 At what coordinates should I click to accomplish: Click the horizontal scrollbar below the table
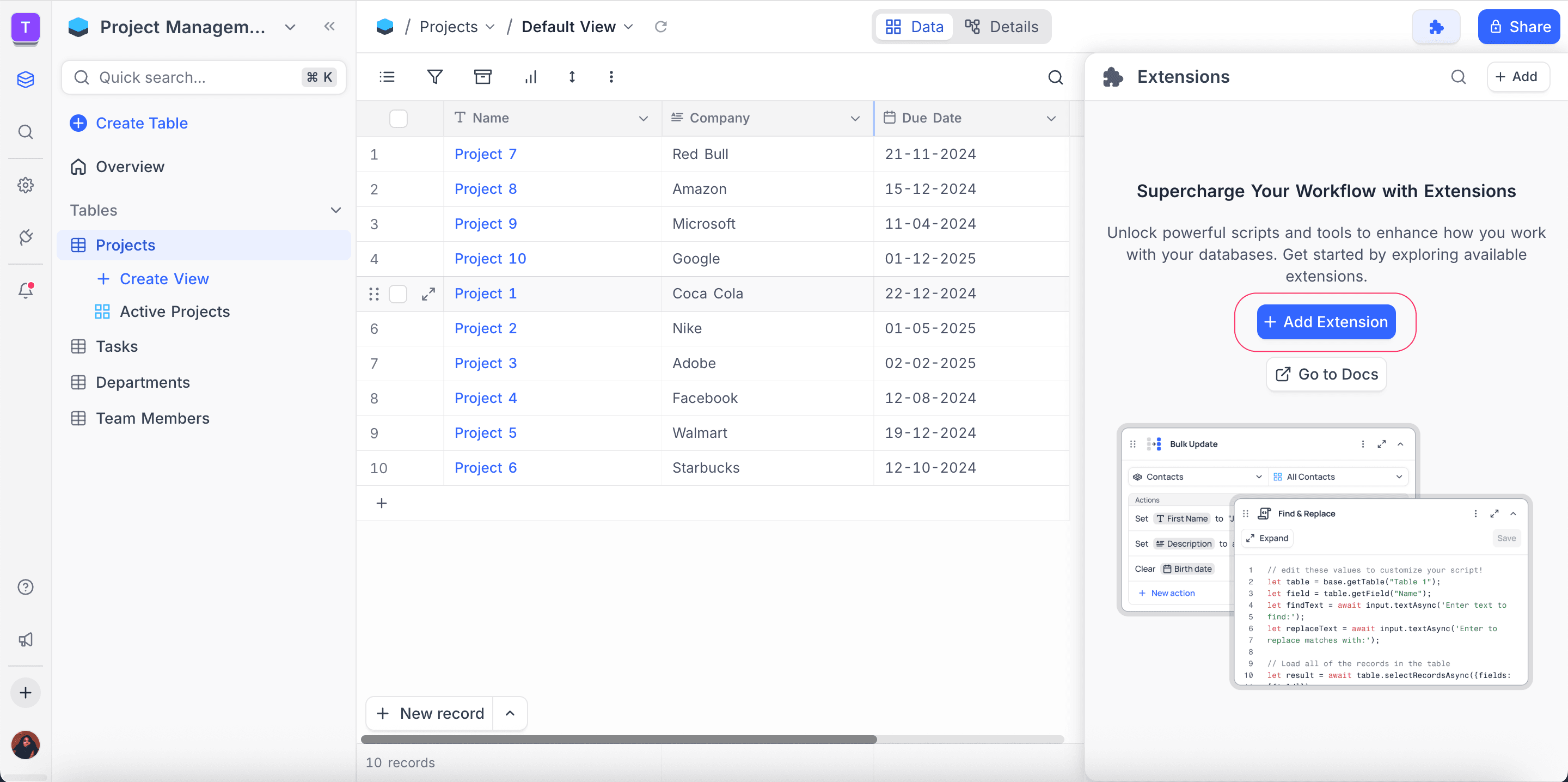[x=618, y=740]
